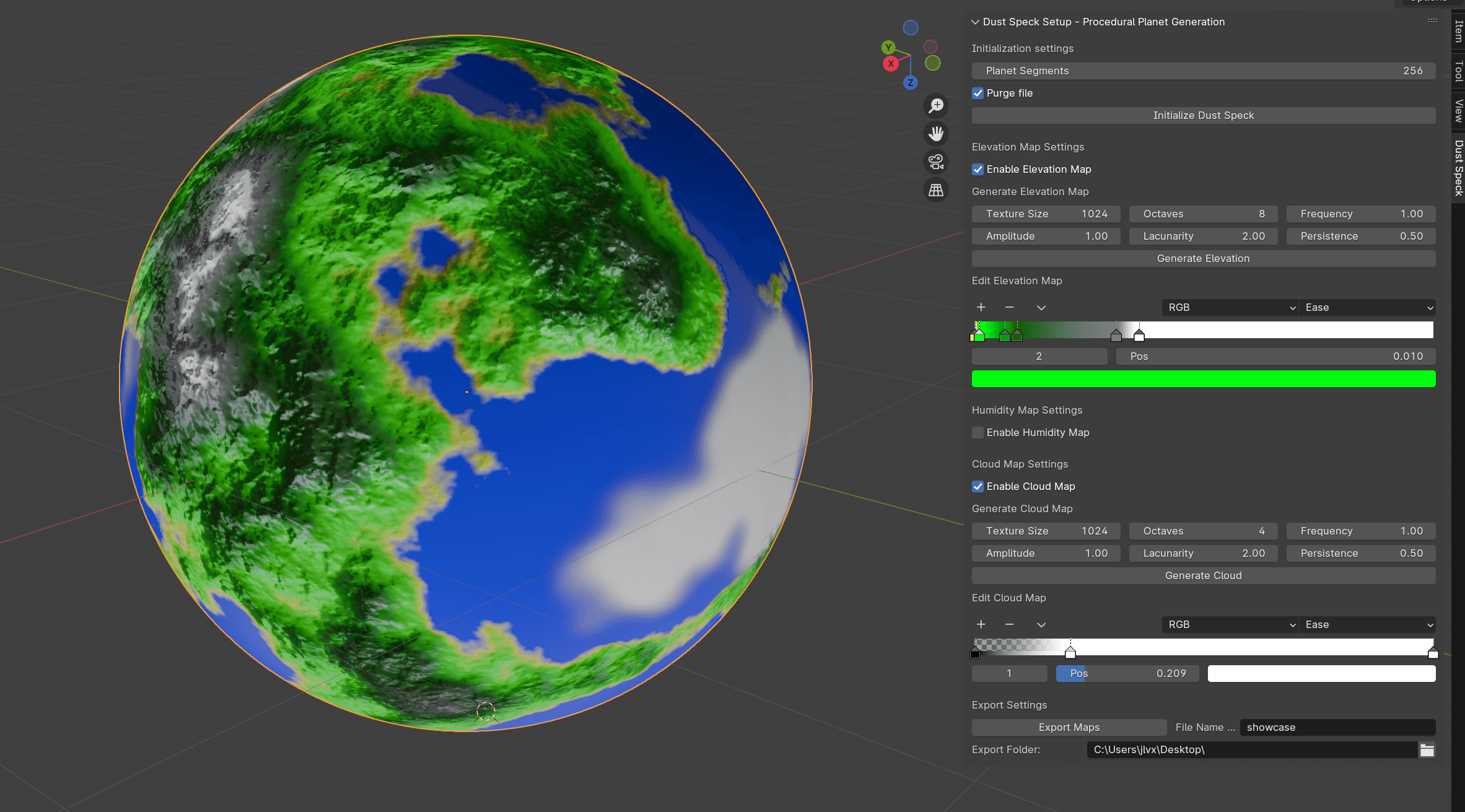Click the zoom viewport magnifier icon
The width and height of the screenshot is (1465, 812).
pyautogui.click(x=936, y=105)
